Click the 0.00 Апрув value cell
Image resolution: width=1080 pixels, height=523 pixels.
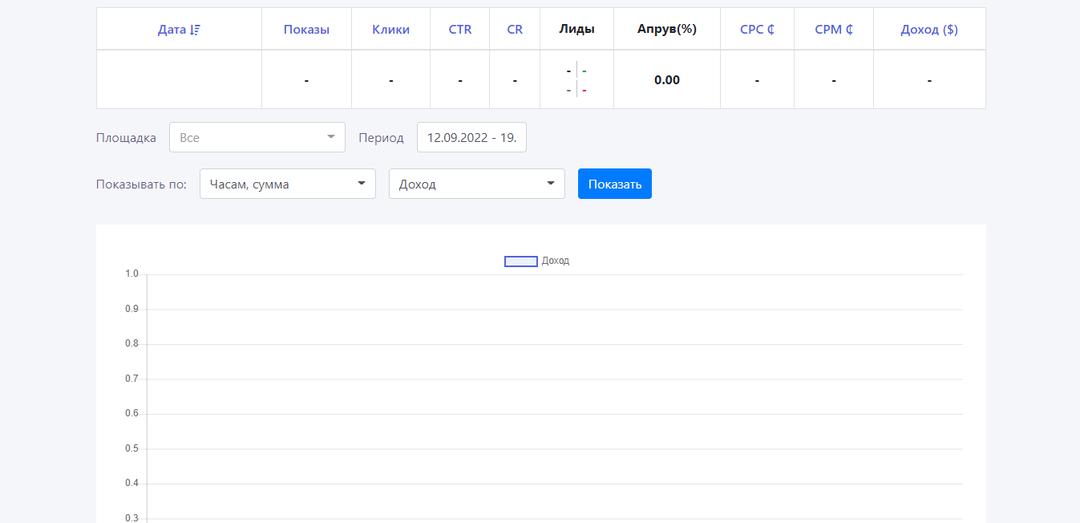[x=666, y=80]
